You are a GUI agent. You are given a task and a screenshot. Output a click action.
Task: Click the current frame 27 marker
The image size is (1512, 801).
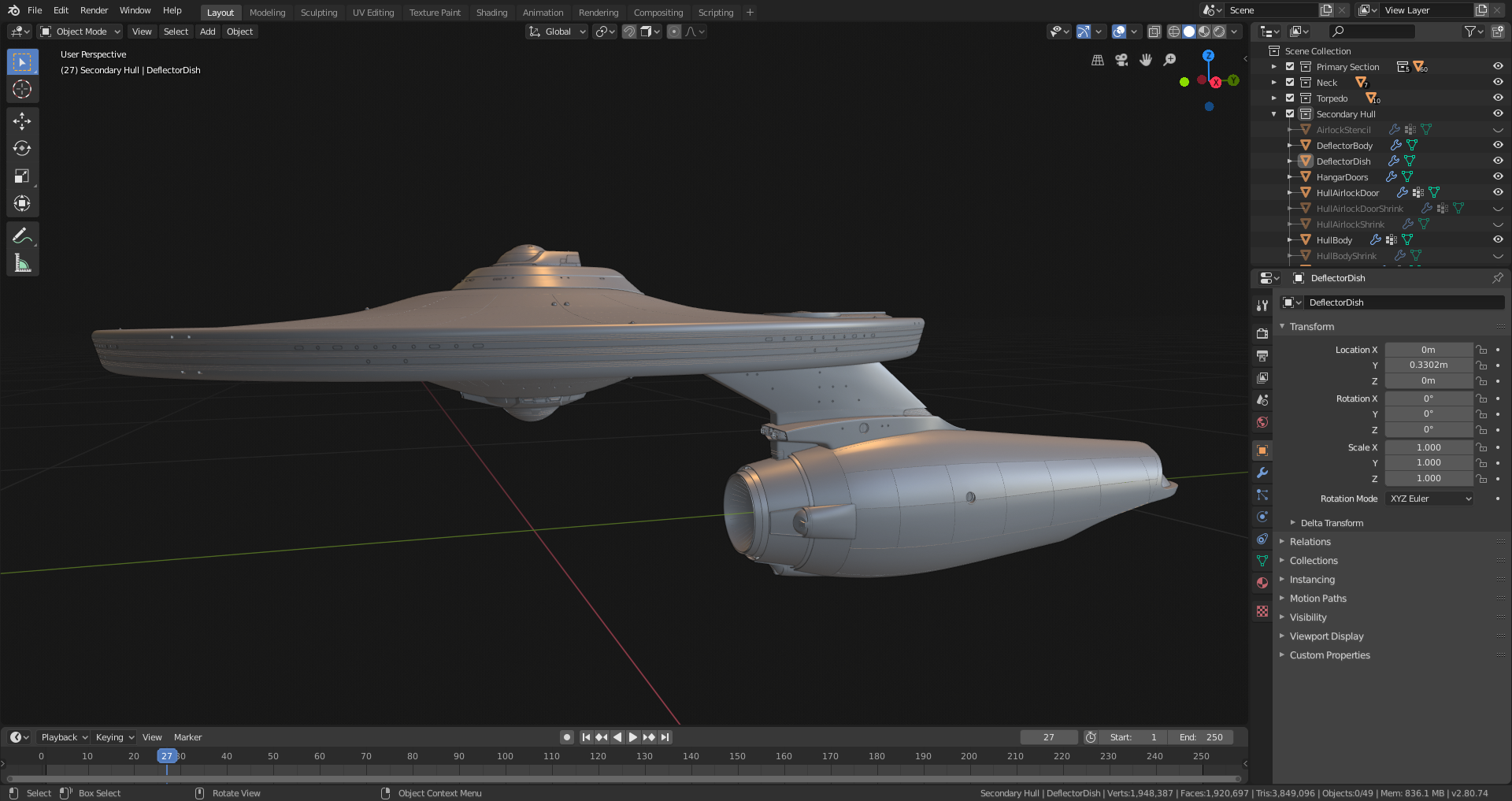167,756
